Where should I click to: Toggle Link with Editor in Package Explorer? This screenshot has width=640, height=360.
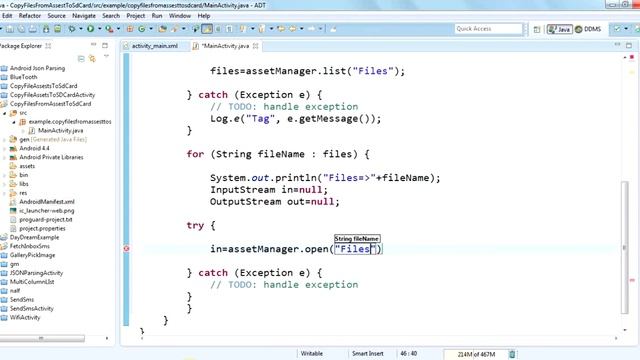pos(93,59)
